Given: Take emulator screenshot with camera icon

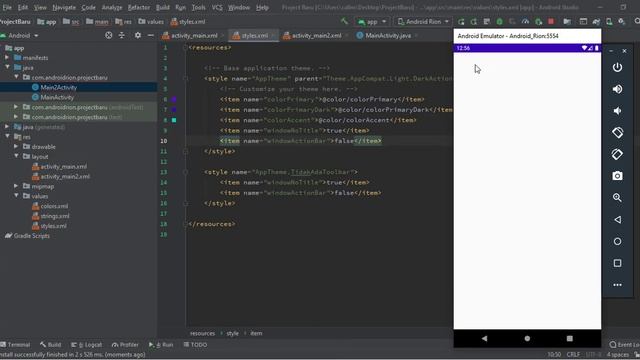Looking at the screenshot, I should pyautogui.click(x=617, y=176).
